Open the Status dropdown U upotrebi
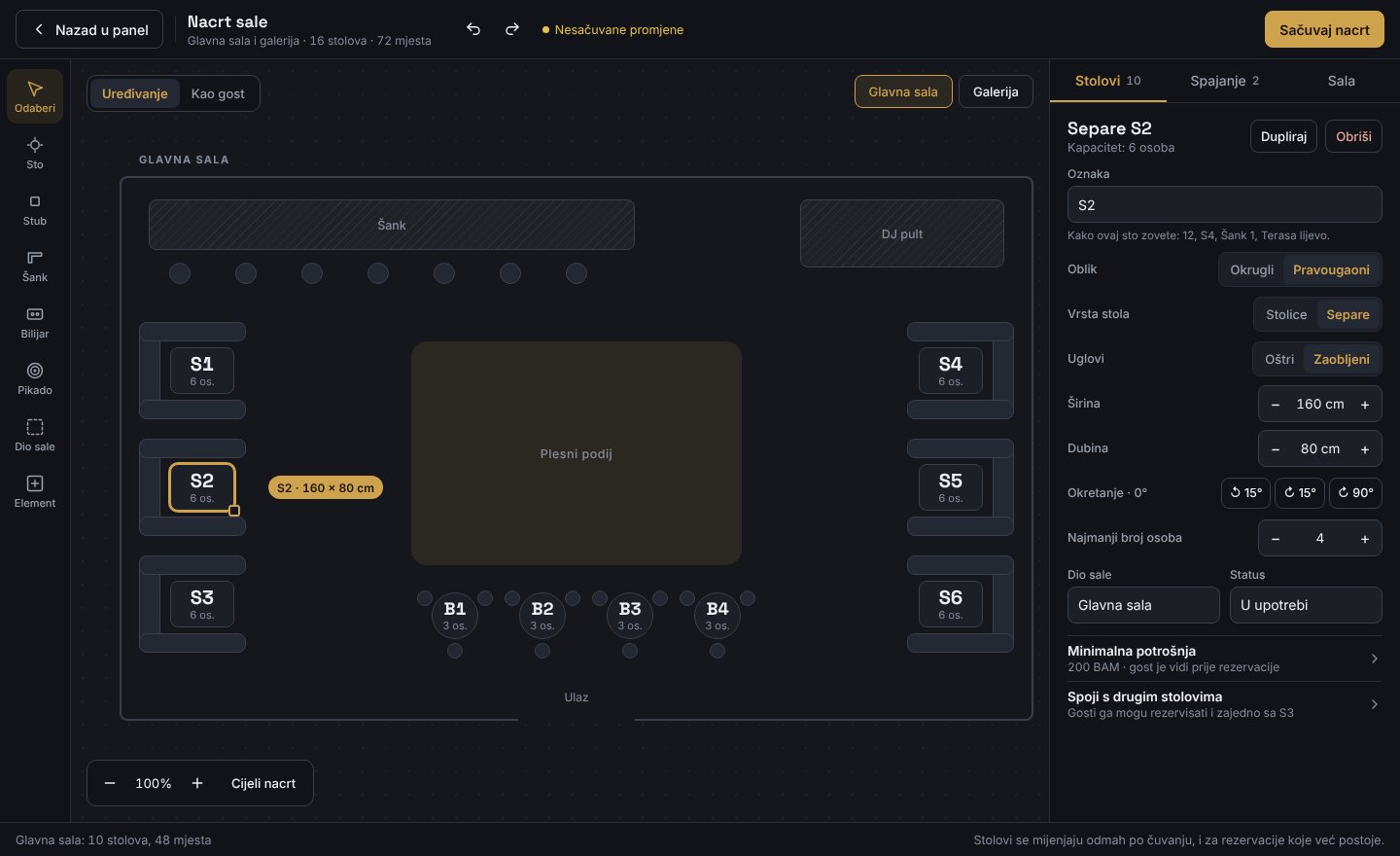 tap(1305, 605)
